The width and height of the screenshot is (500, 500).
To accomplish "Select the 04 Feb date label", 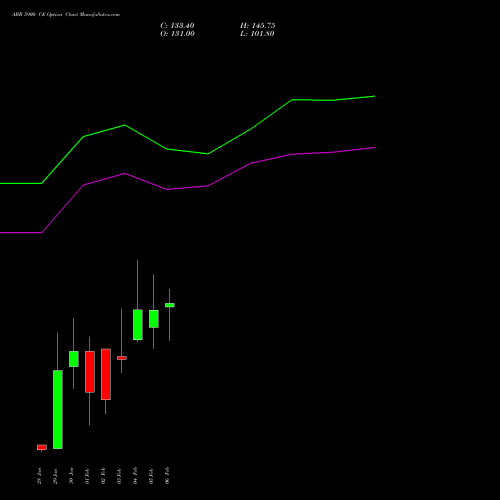I will click(136, 476).
